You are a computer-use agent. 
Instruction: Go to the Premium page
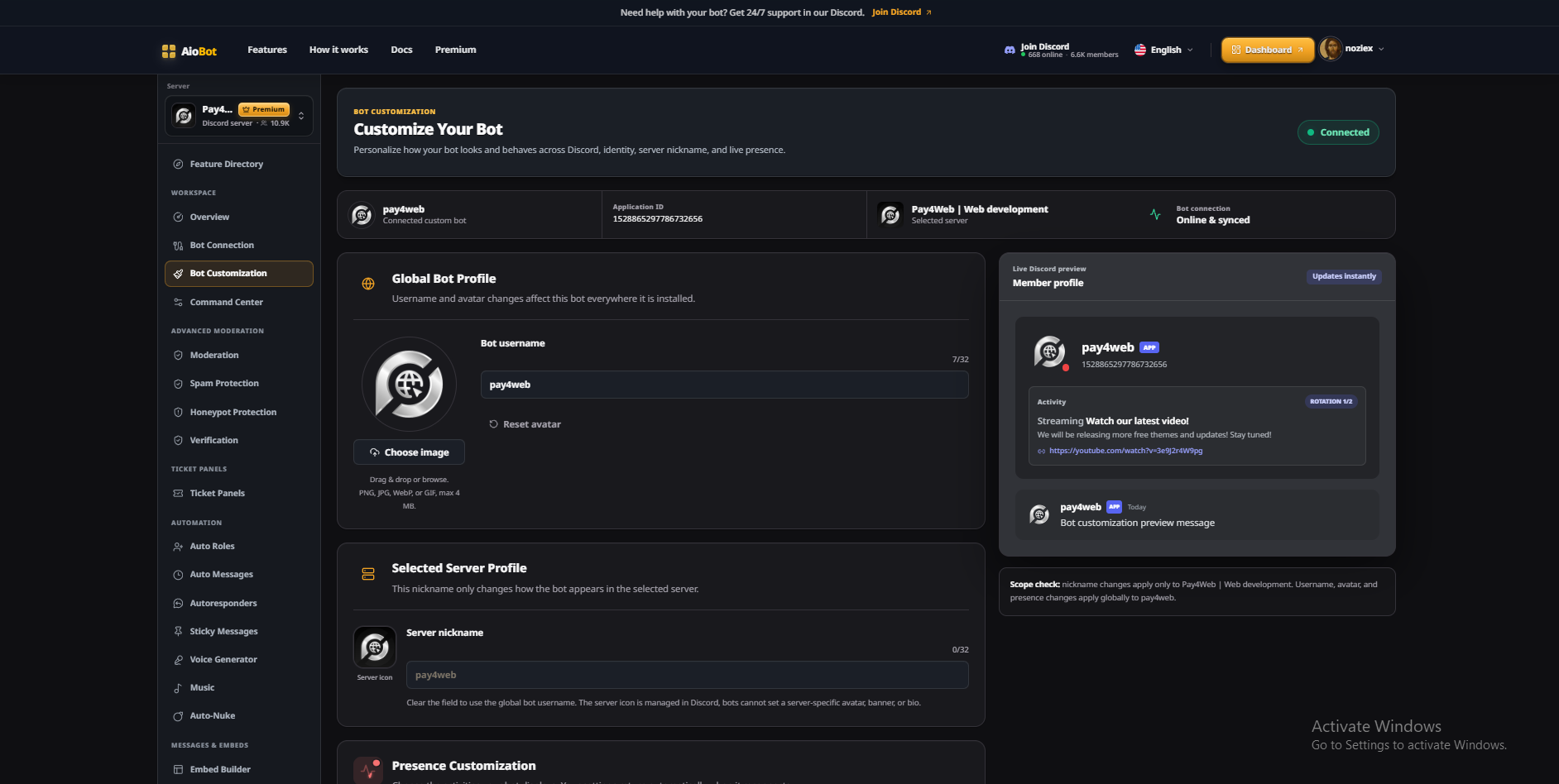pyautogui.click(x=455, y=50)
